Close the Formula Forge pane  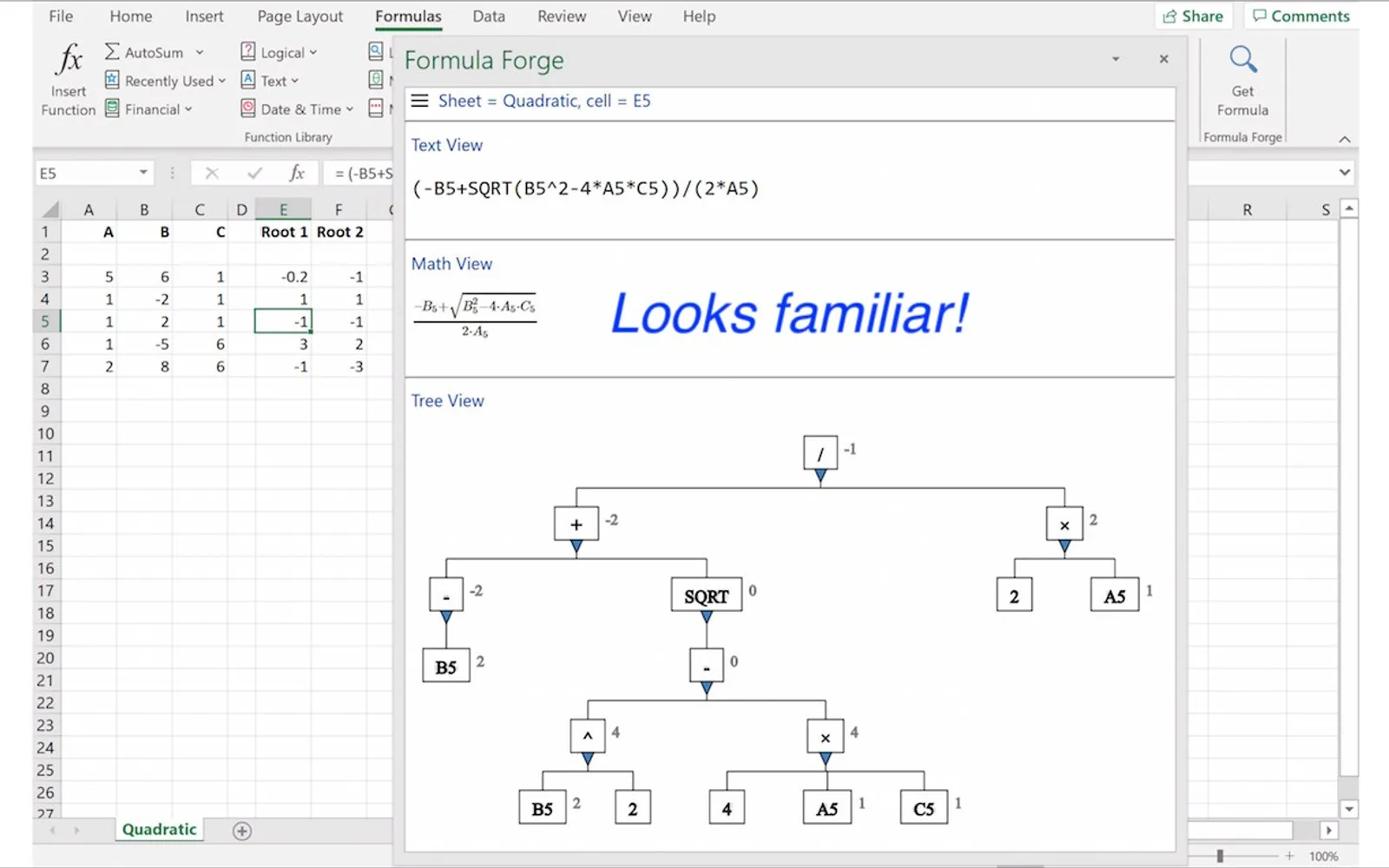pyautogui.click(x=1164, y=59)
